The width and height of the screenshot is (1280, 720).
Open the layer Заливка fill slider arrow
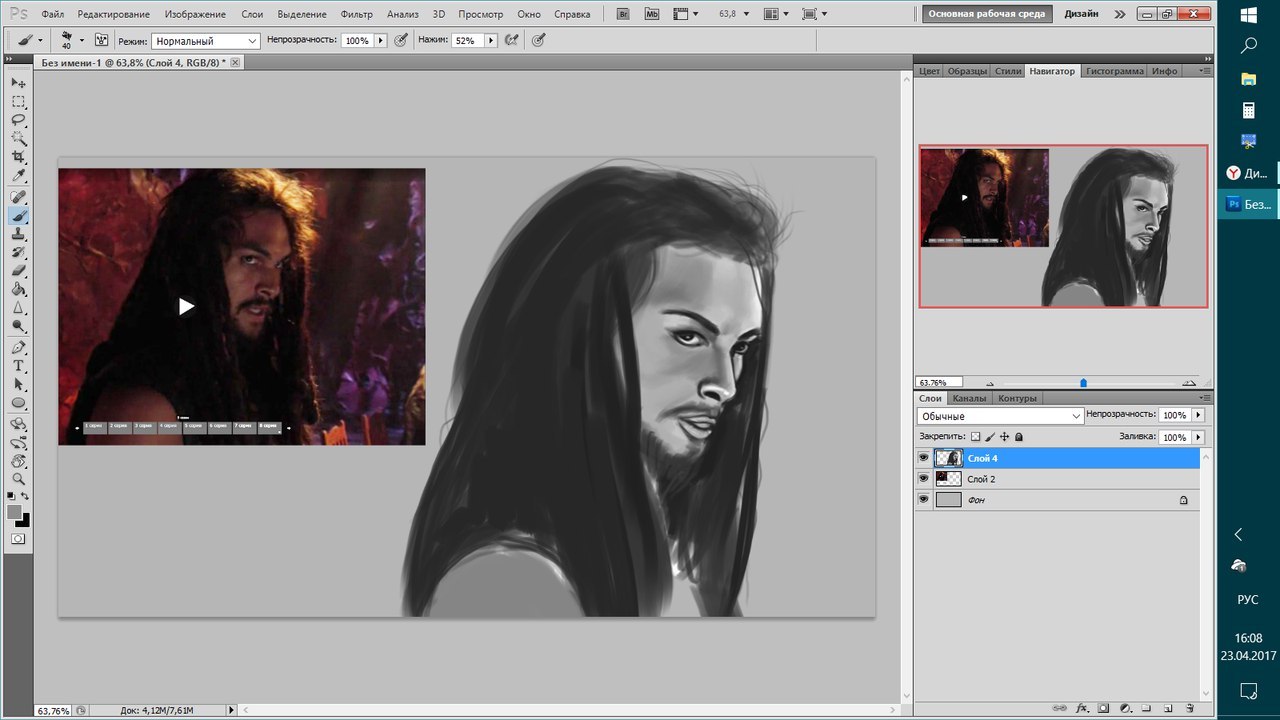pos(1198,437)
